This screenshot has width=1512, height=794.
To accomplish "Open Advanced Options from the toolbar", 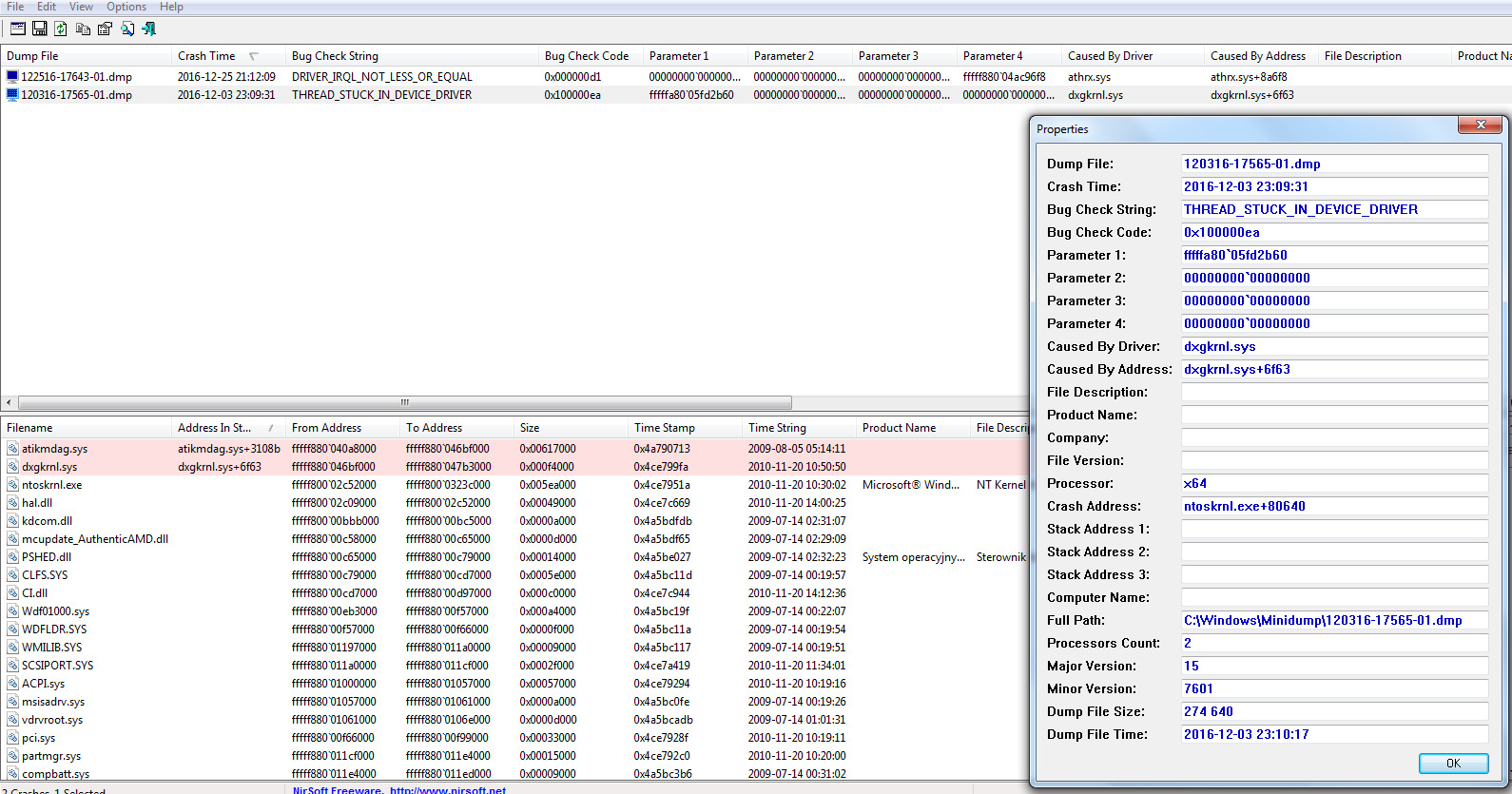I will pos(17,29).
